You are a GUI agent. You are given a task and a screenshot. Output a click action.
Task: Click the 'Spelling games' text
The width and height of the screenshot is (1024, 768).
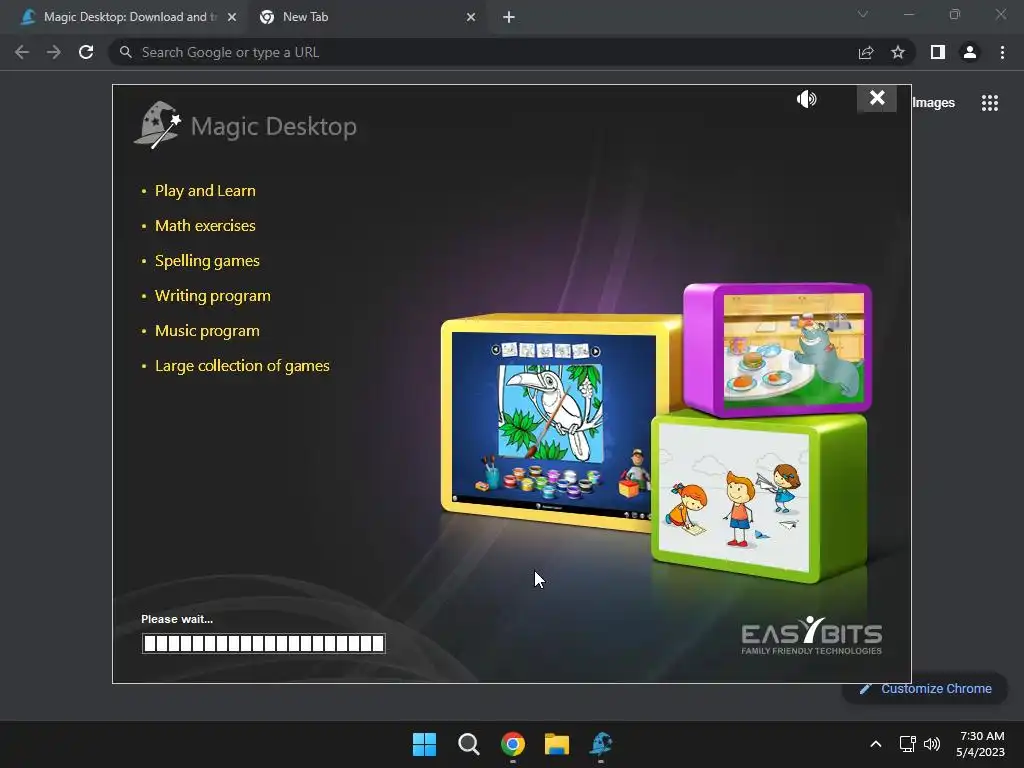pyautogui.click(x=207, y=261)
